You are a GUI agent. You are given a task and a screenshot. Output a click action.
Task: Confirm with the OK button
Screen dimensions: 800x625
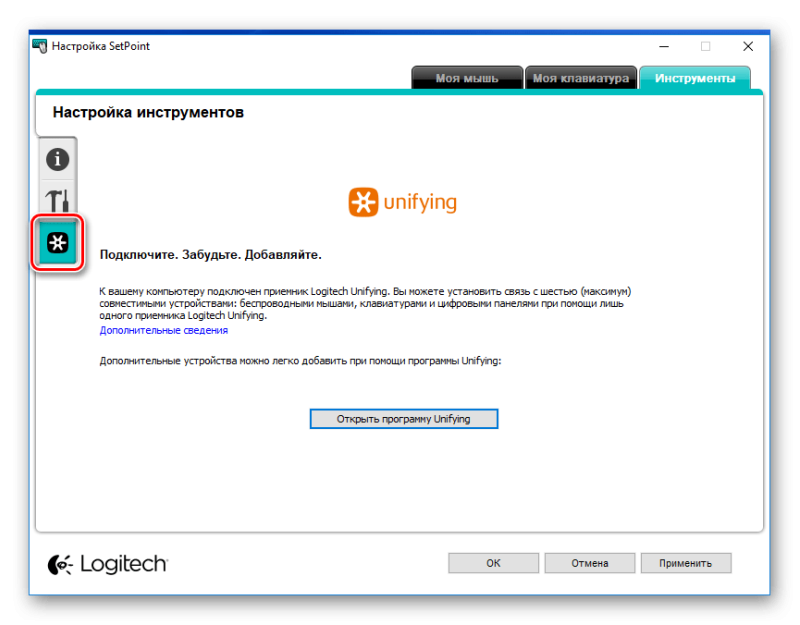(x=493, y=563)
